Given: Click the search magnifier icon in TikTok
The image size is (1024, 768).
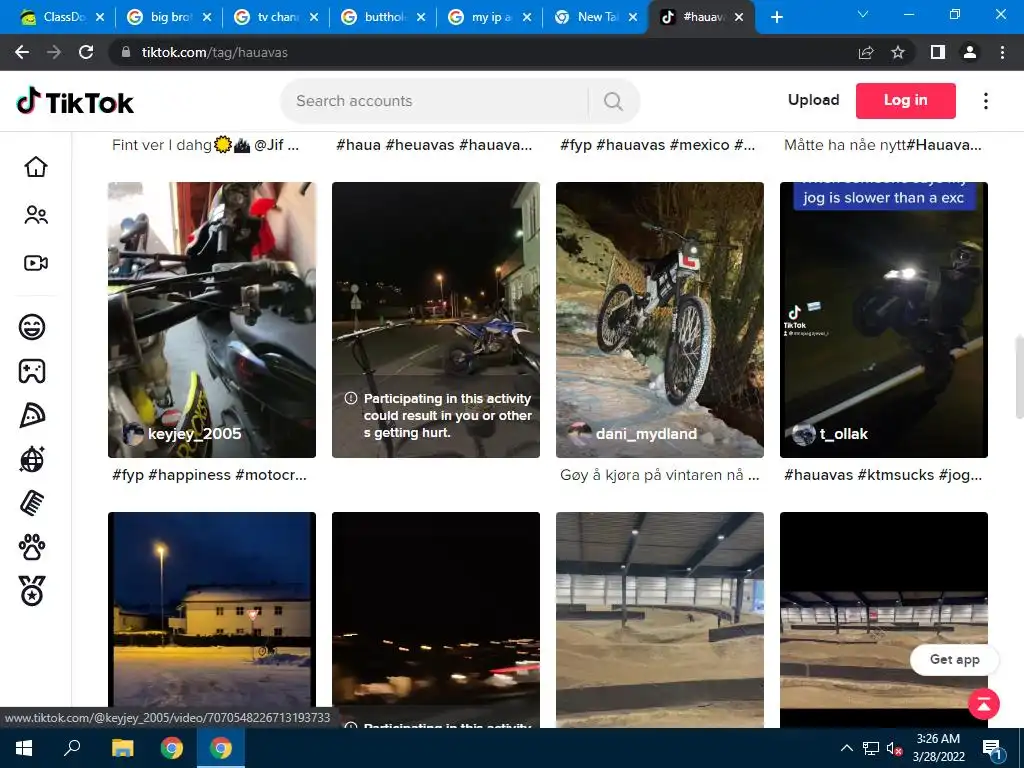Looking at the screenshot, I should tap(613, 101).
